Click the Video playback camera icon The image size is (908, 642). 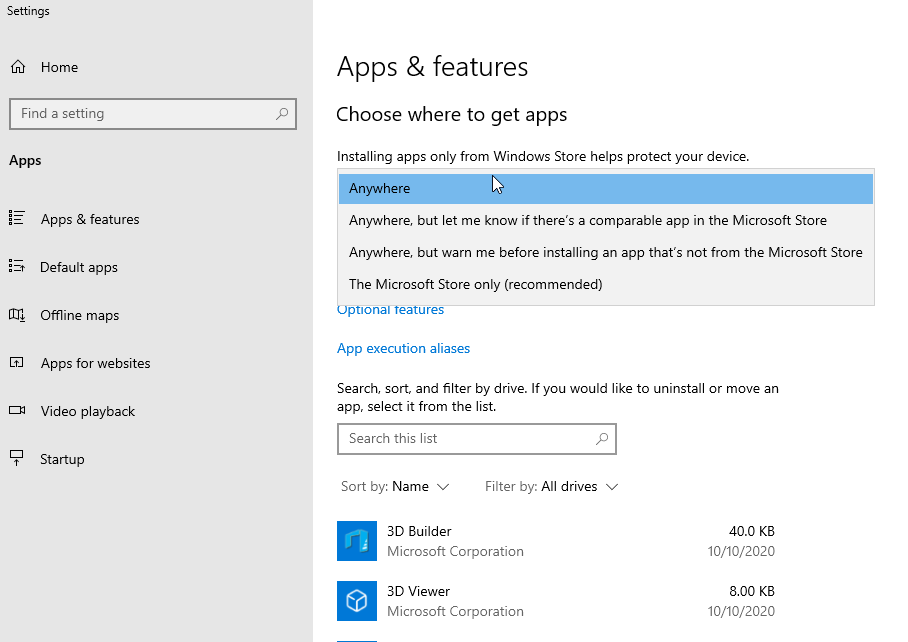(x=17, y=410)
